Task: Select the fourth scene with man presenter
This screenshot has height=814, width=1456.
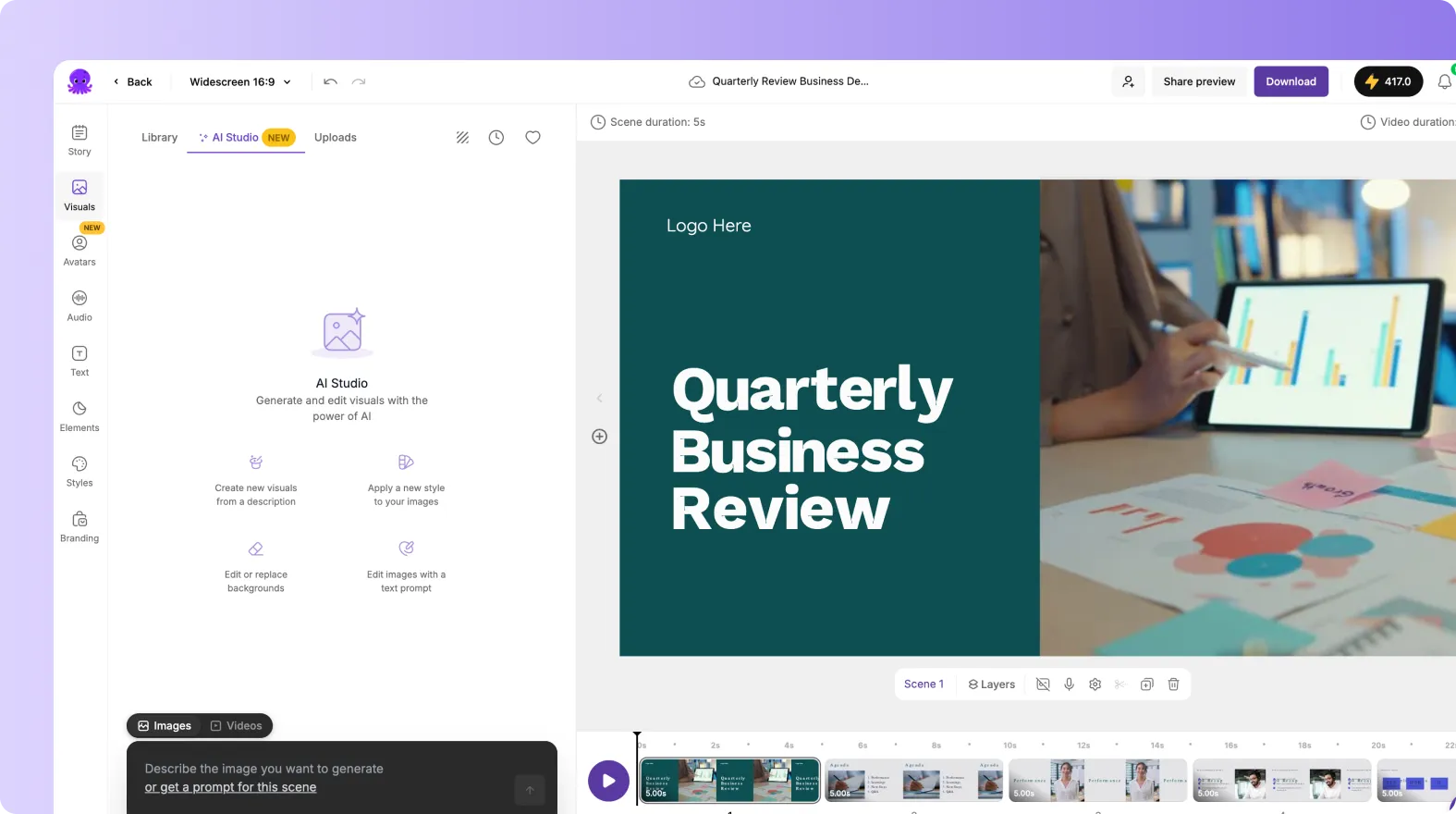Action: coord(1281,781)
